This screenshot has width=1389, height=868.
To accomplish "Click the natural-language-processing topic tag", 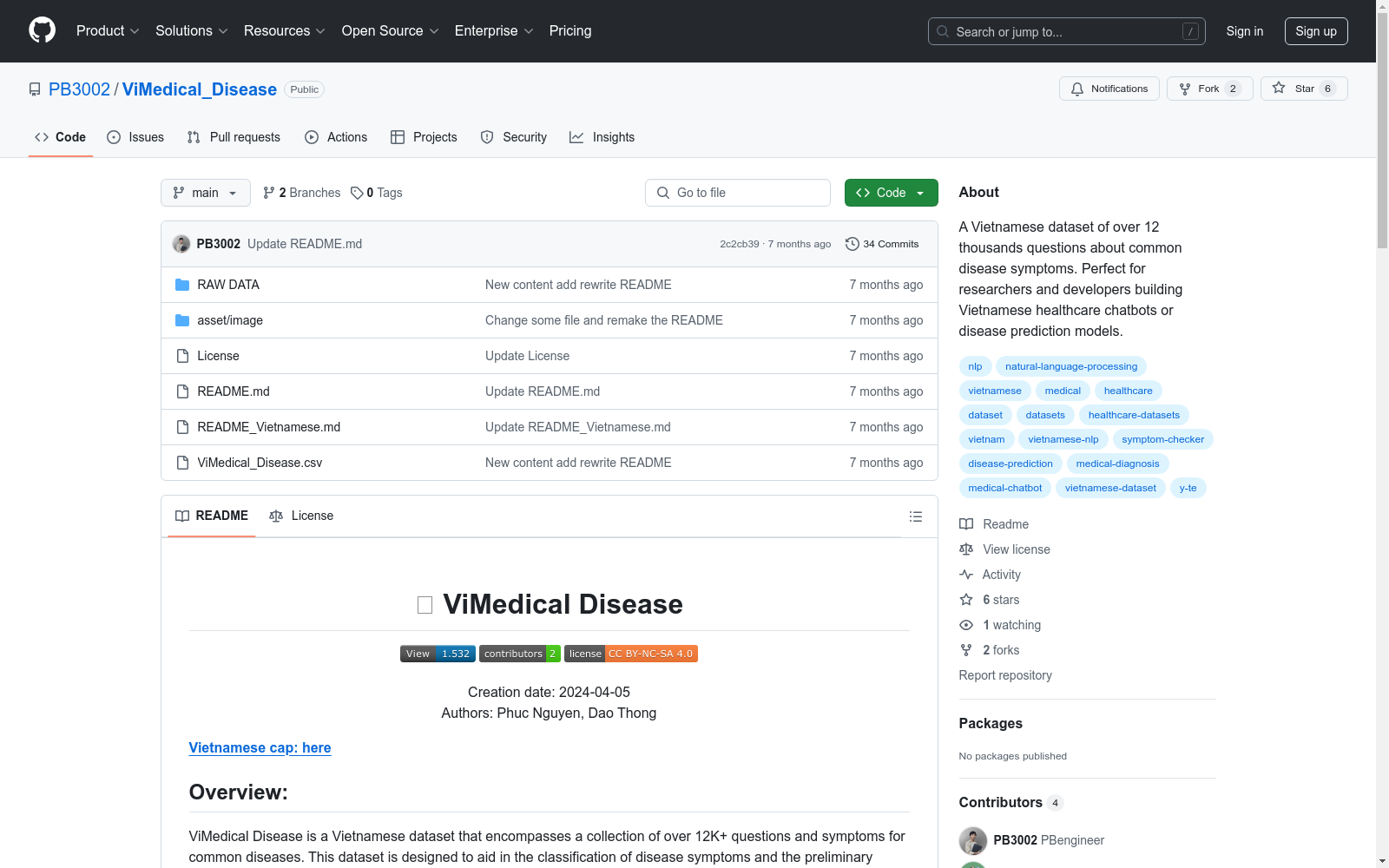I will [1071, 366].
